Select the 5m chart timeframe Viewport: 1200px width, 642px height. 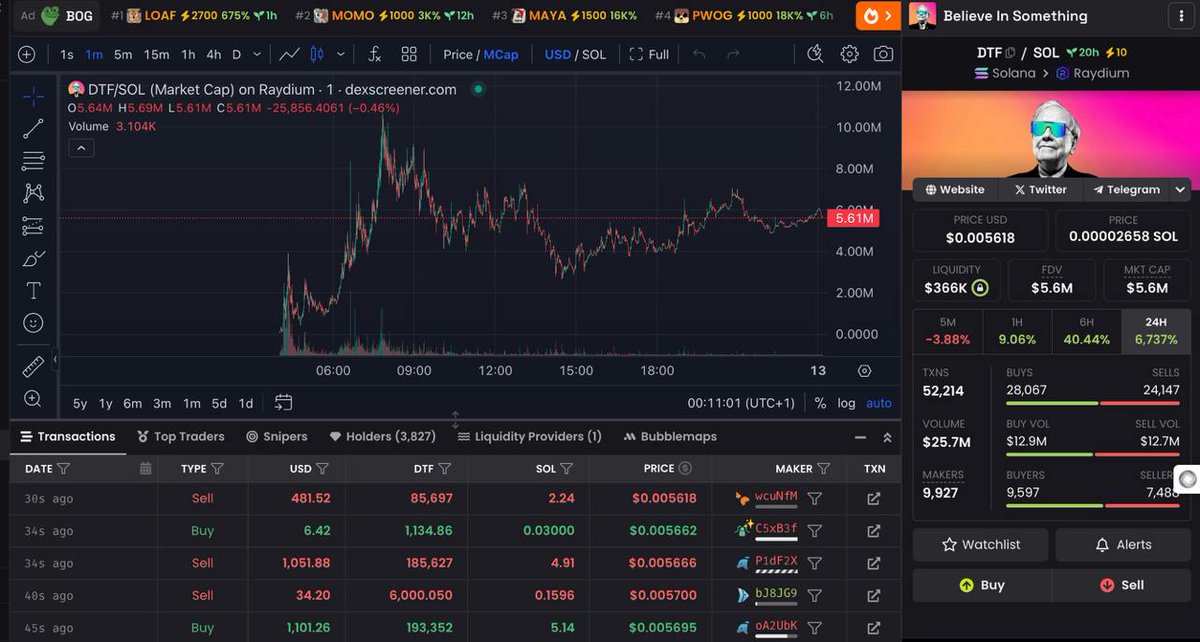tap(122, 54)
